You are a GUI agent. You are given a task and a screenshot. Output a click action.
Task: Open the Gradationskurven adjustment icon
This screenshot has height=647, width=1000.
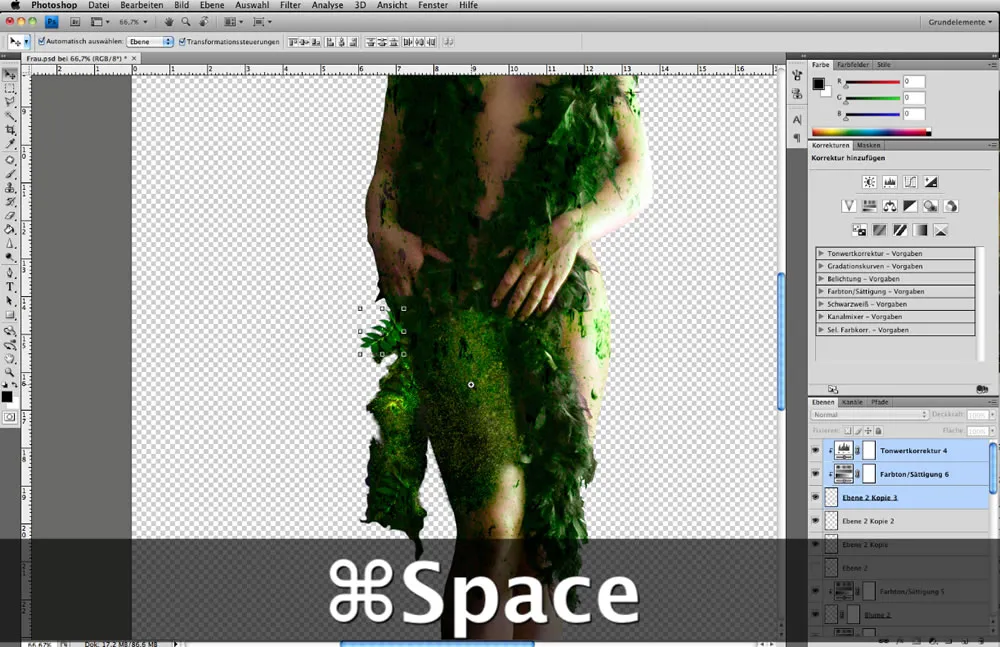[910, 181]
